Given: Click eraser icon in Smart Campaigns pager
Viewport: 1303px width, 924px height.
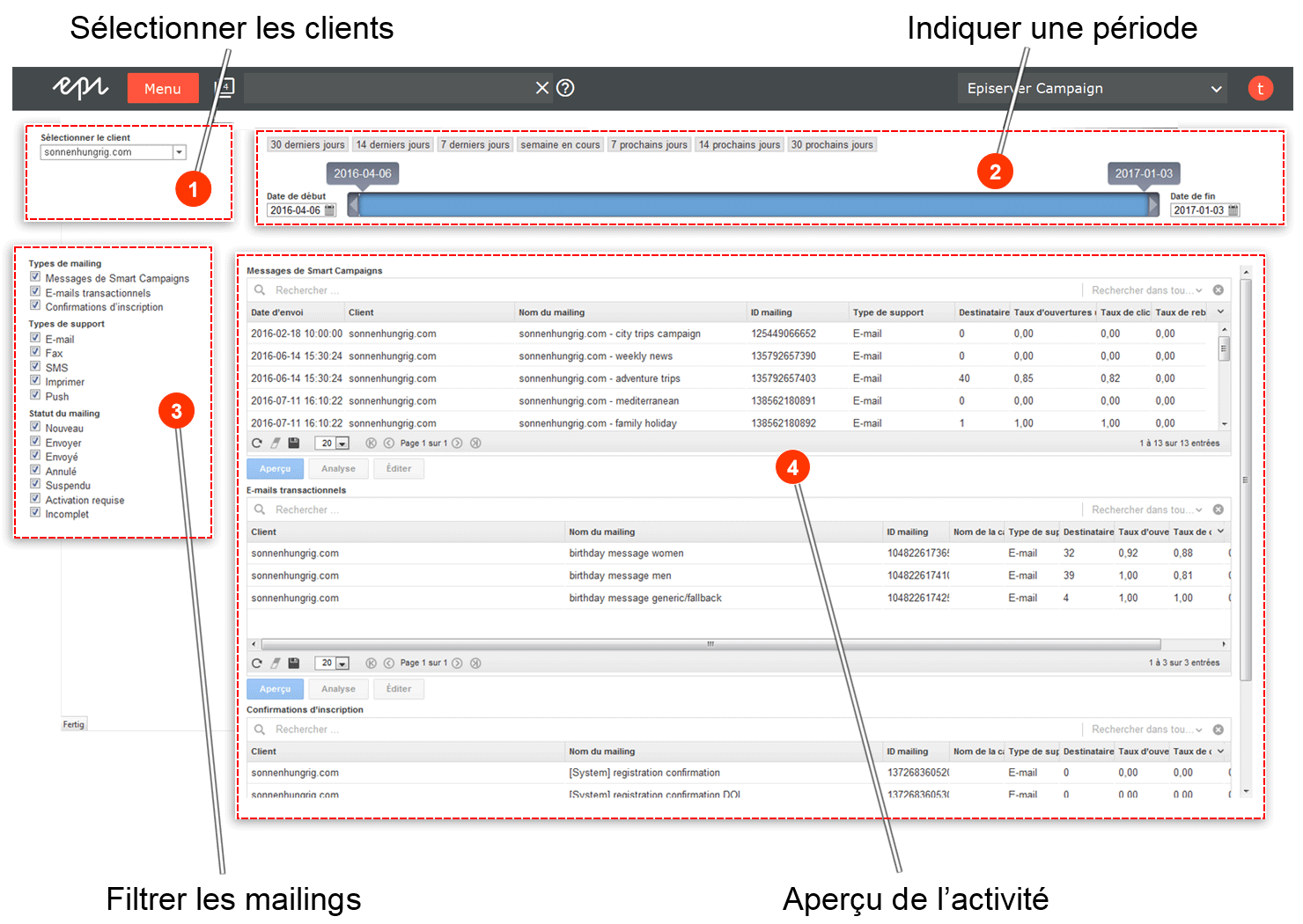Looking at the screenshot, I should pyautogui.click(x=276, y=444).
